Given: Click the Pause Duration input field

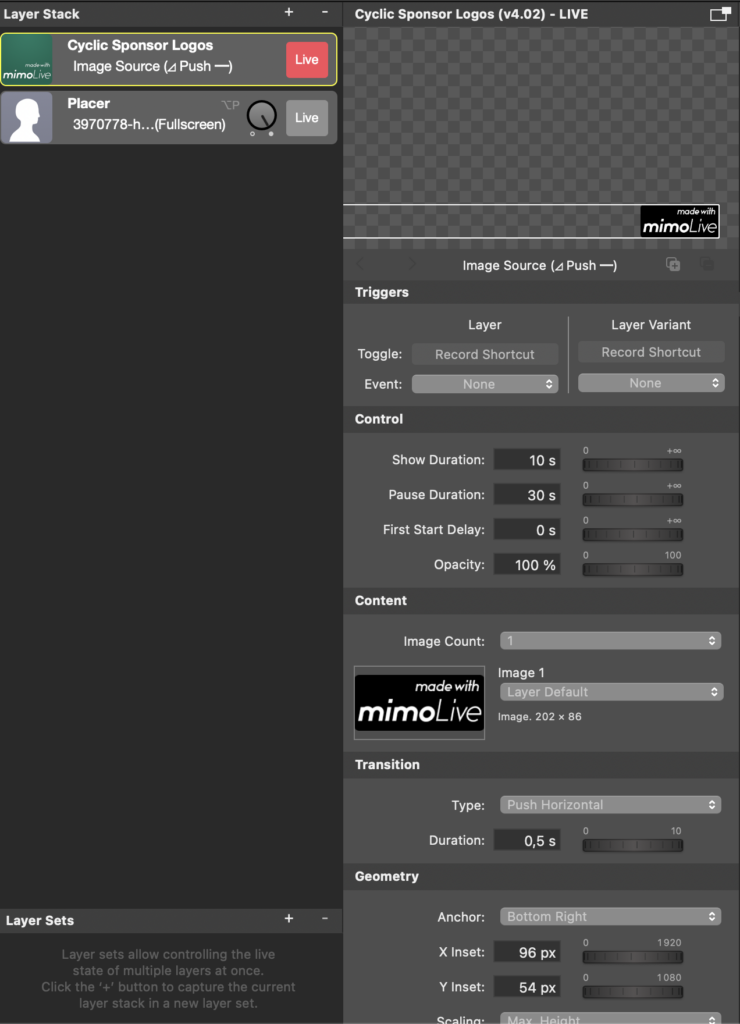Looking at the screenshot, I should point(526,494).
